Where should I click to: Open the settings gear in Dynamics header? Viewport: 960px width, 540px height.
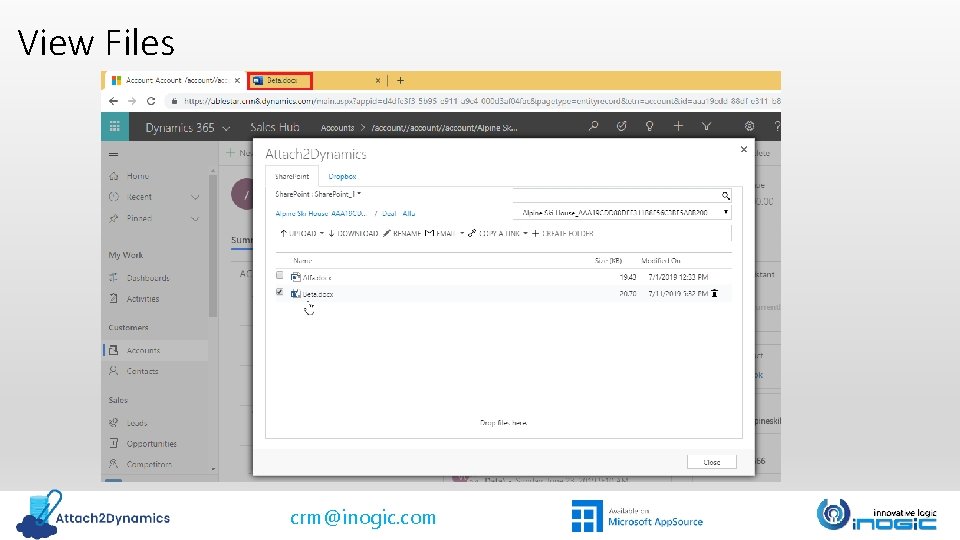coord(749,126)
